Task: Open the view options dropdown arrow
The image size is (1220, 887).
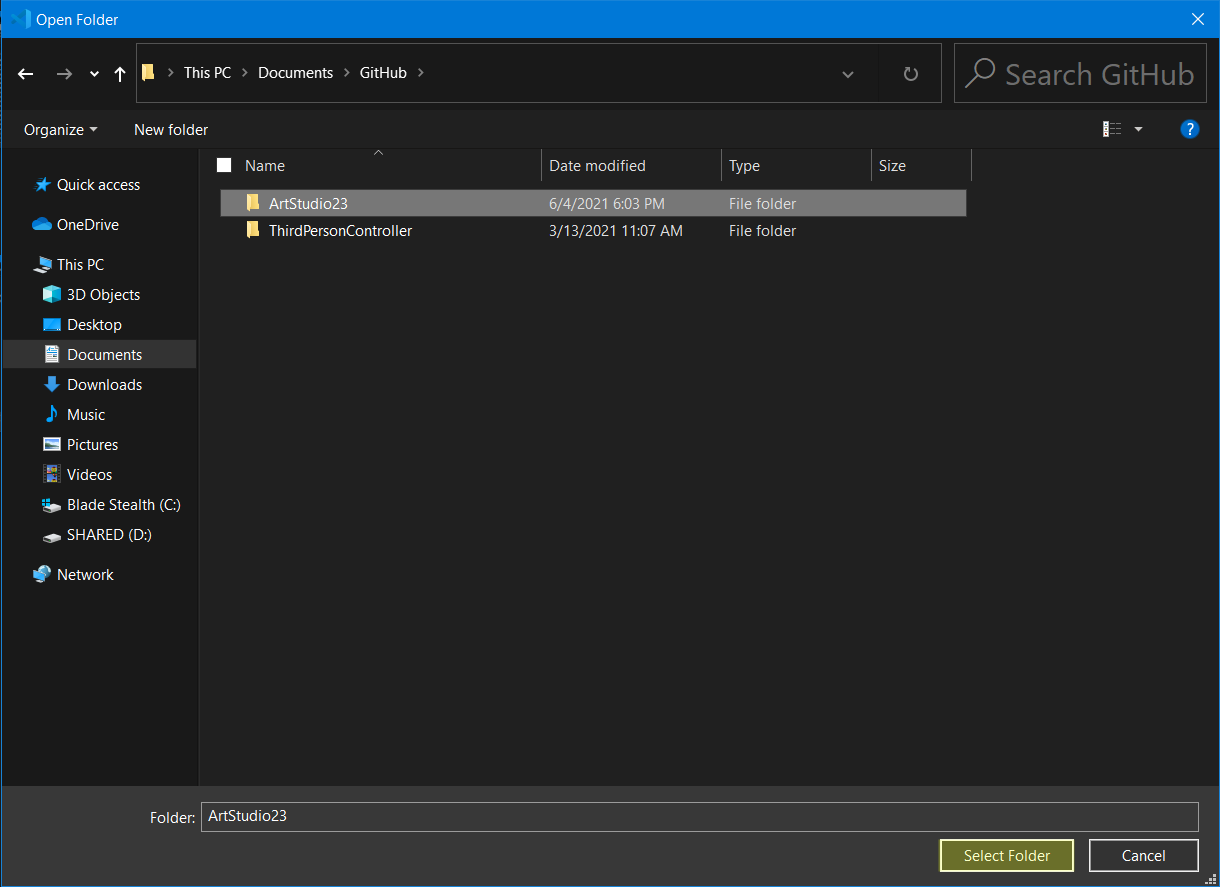Action: point(1138,129)
